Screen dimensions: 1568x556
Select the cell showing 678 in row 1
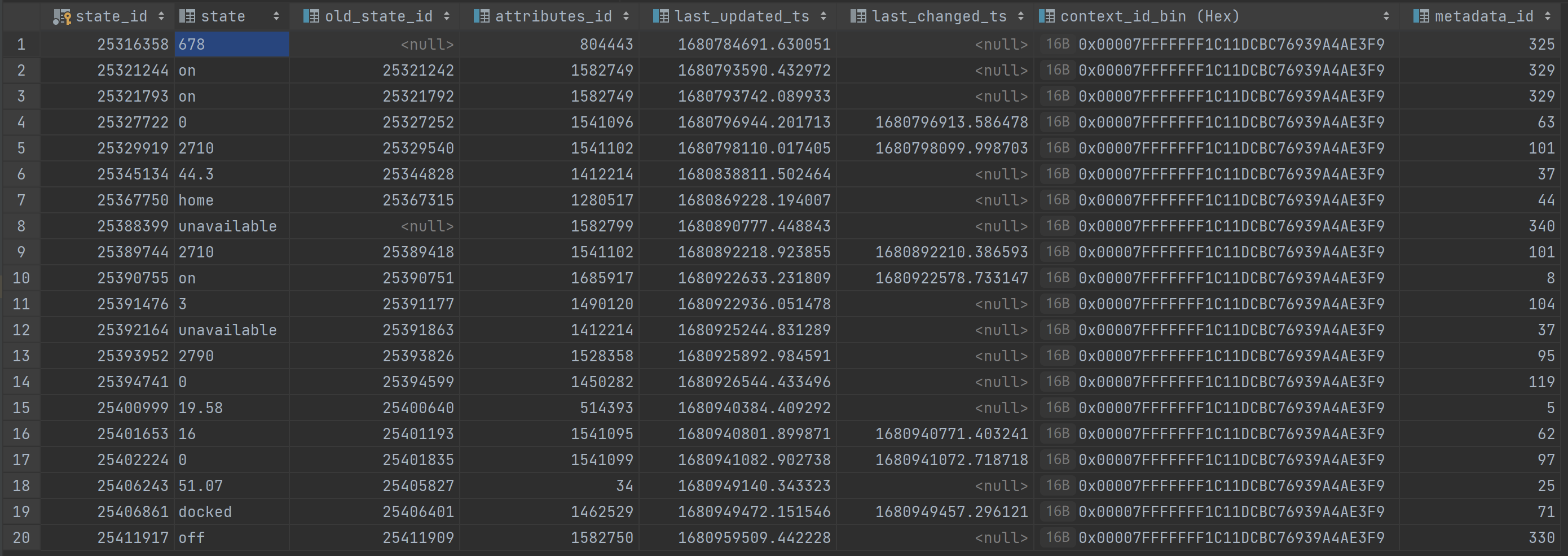[231, 44]
